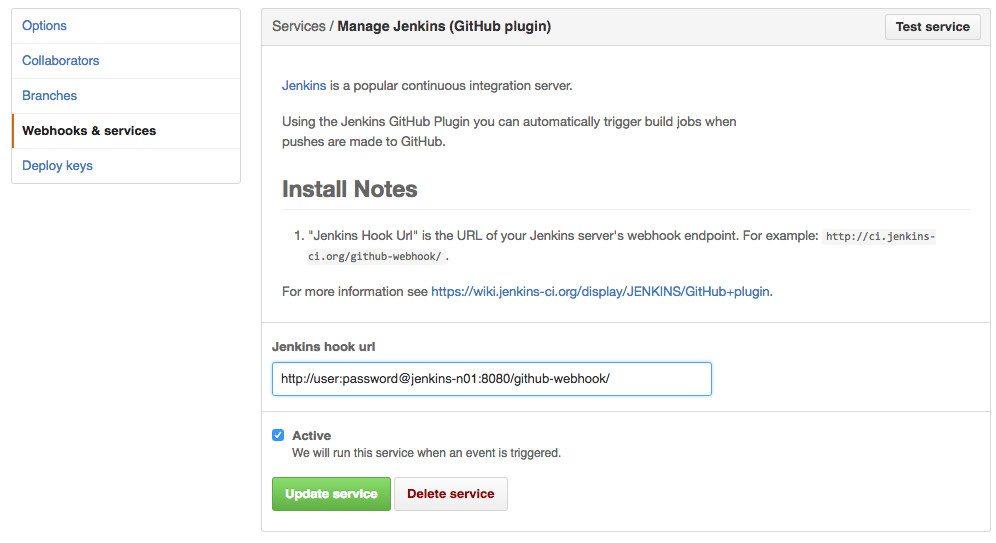Click text 'We will run this service when an event is triggered.'

pyautogui.click(x=426, y=453)
